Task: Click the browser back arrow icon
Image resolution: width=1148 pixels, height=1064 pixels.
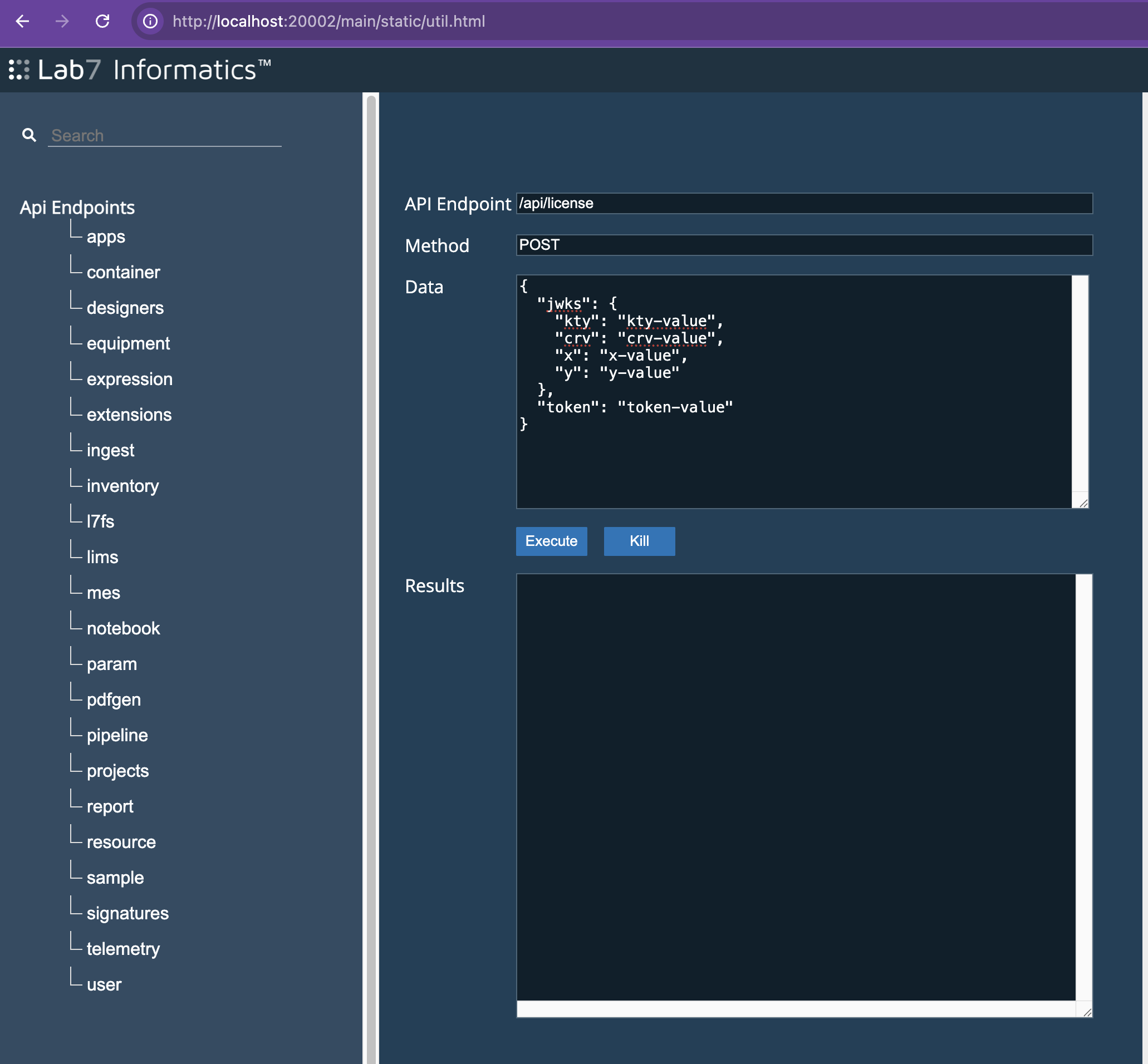Action: click(x=22, y=21)
